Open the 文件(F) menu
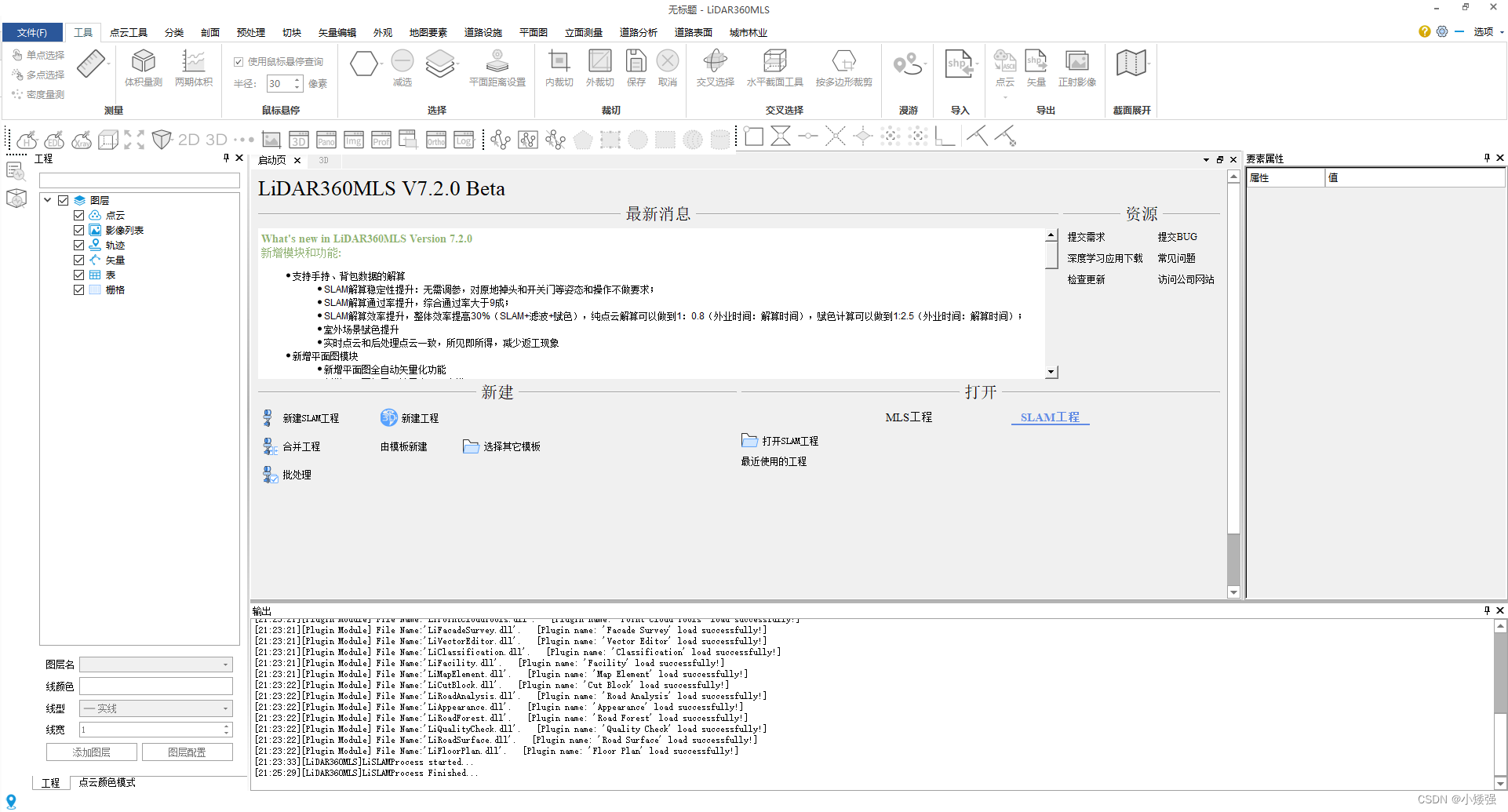The image size is (1508, 812). point(32,32)
